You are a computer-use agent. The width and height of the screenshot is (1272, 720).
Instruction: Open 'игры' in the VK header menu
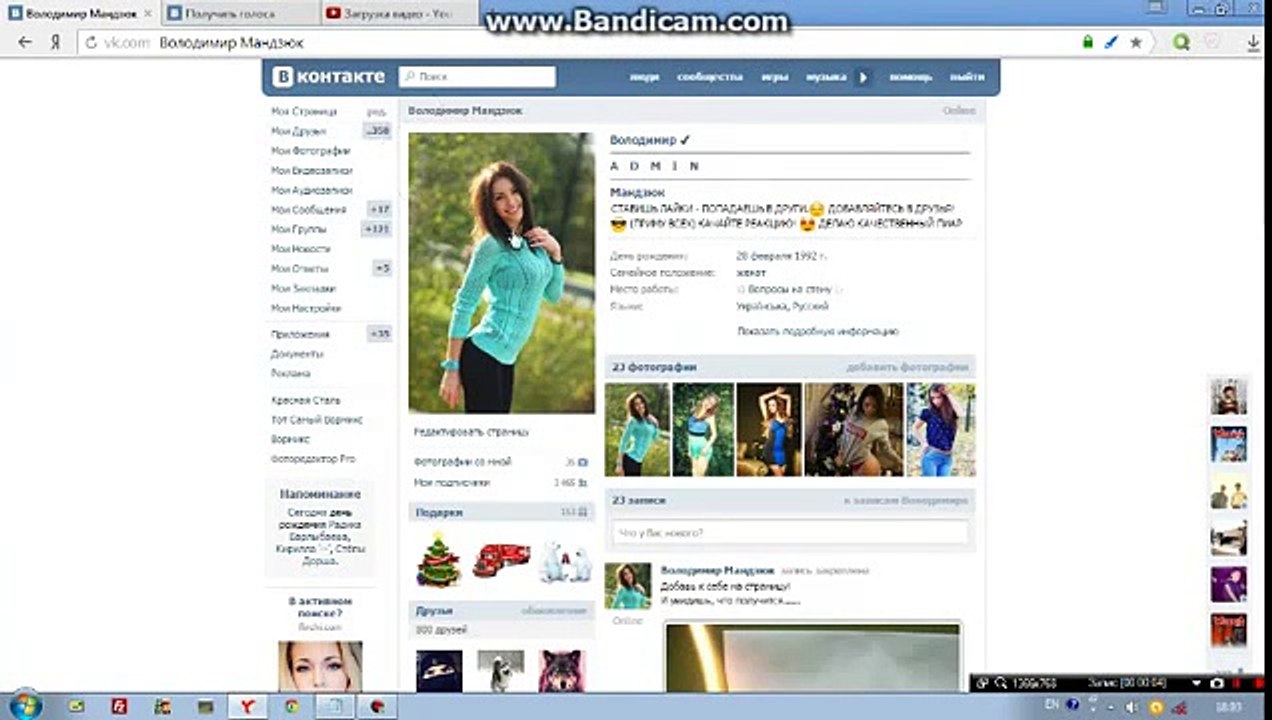(x=774, y=76)
